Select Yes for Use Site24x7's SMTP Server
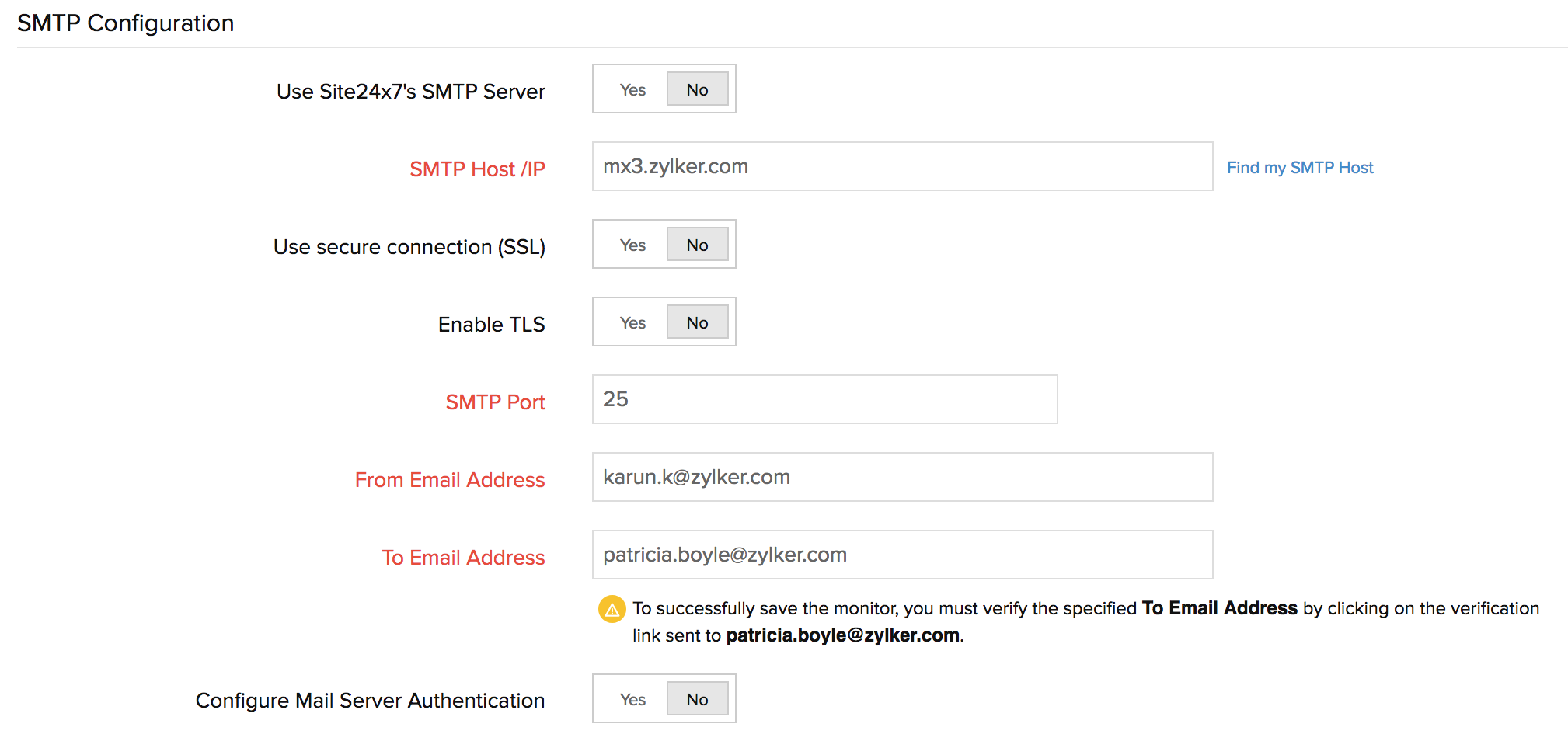The height and width of the screenshot is (755, 1568). tap(632, 90)
